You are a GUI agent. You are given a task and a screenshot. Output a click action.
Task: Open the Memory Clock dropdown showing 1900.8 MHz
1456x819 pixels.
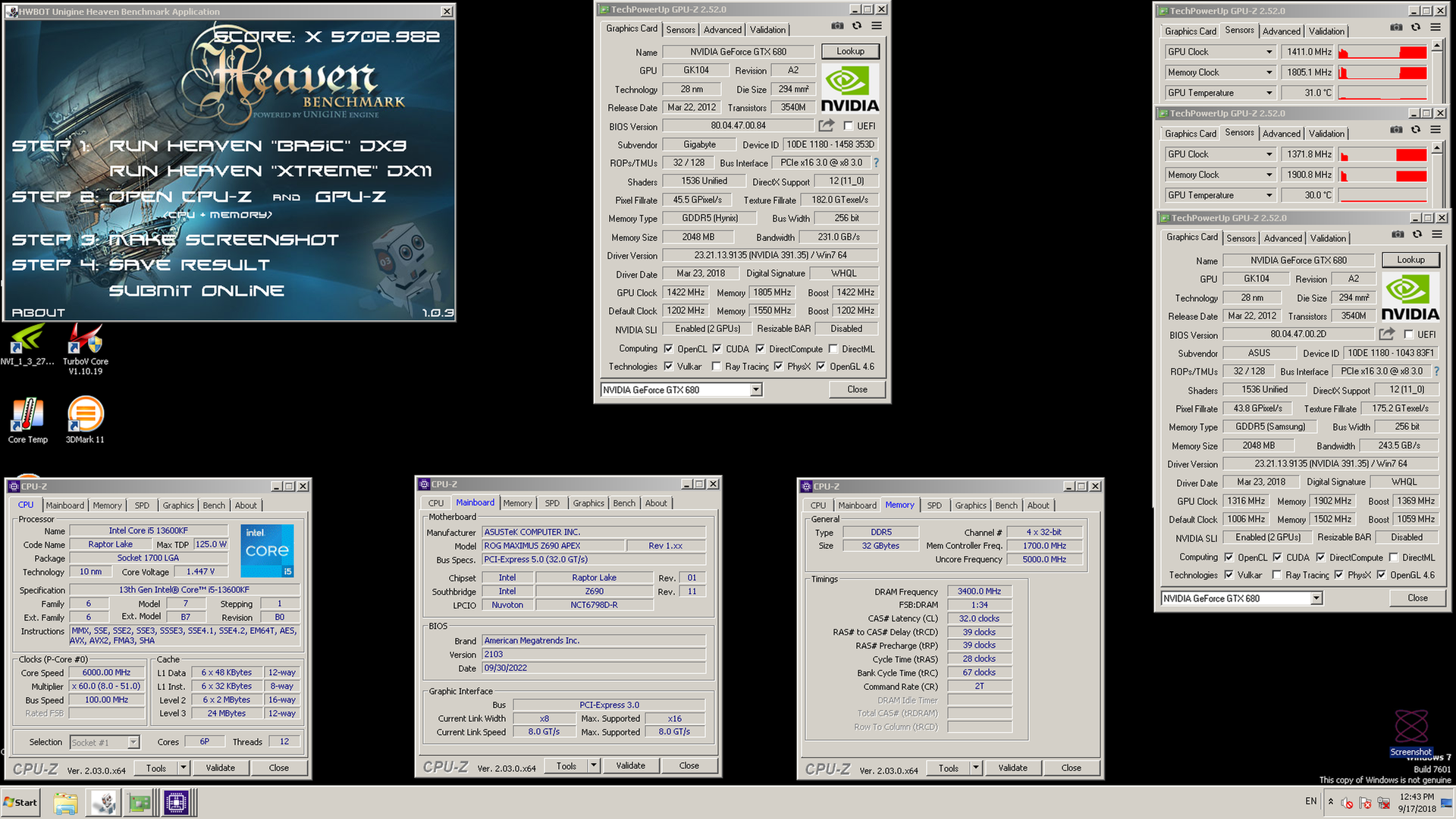pos(1269,174)
